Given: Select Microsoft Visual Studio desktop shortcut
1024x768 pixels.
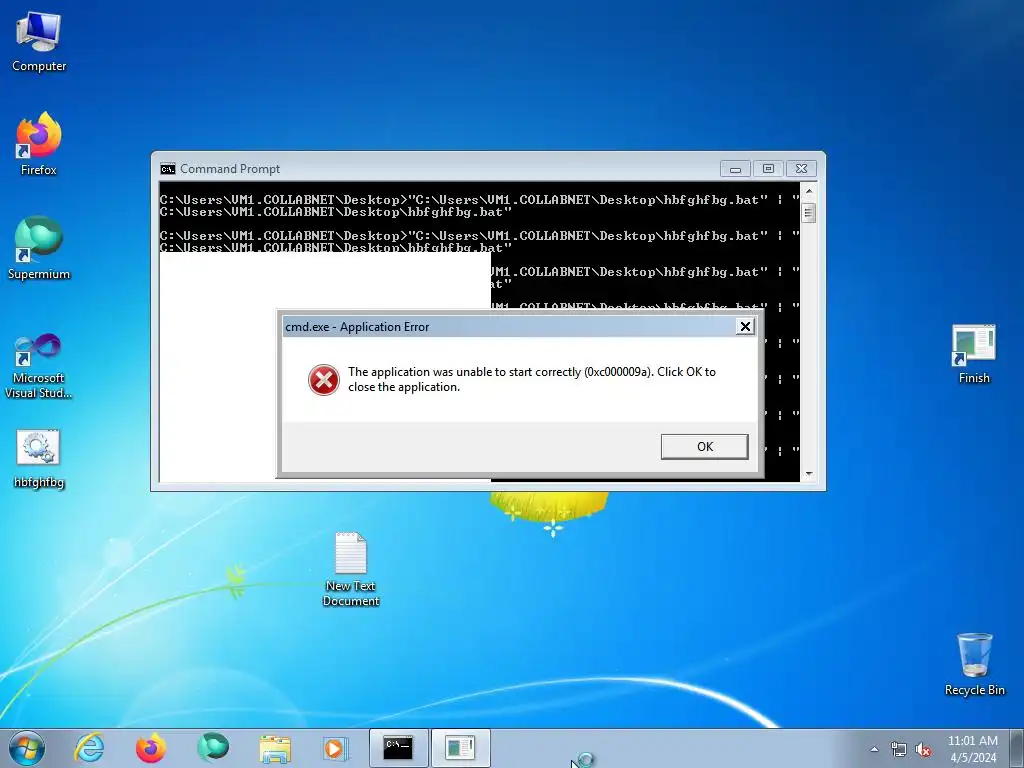Looking at the screenshot, I should (39, 366).
